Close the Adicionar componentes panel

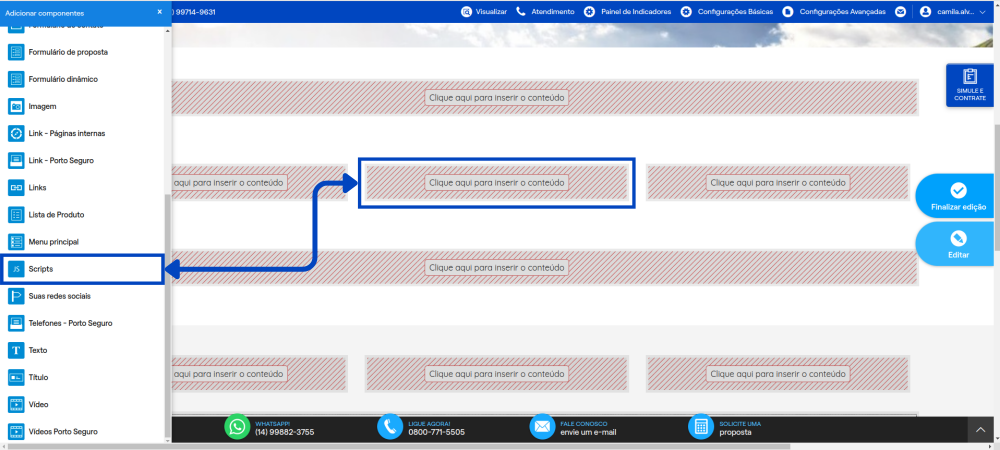(x=159, y=12)
